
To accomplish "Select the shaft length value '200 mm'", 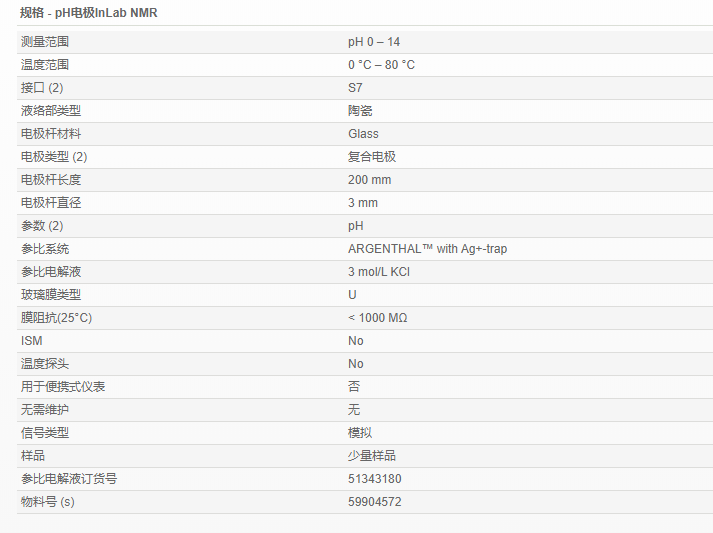I will click(x=369, y=180).
